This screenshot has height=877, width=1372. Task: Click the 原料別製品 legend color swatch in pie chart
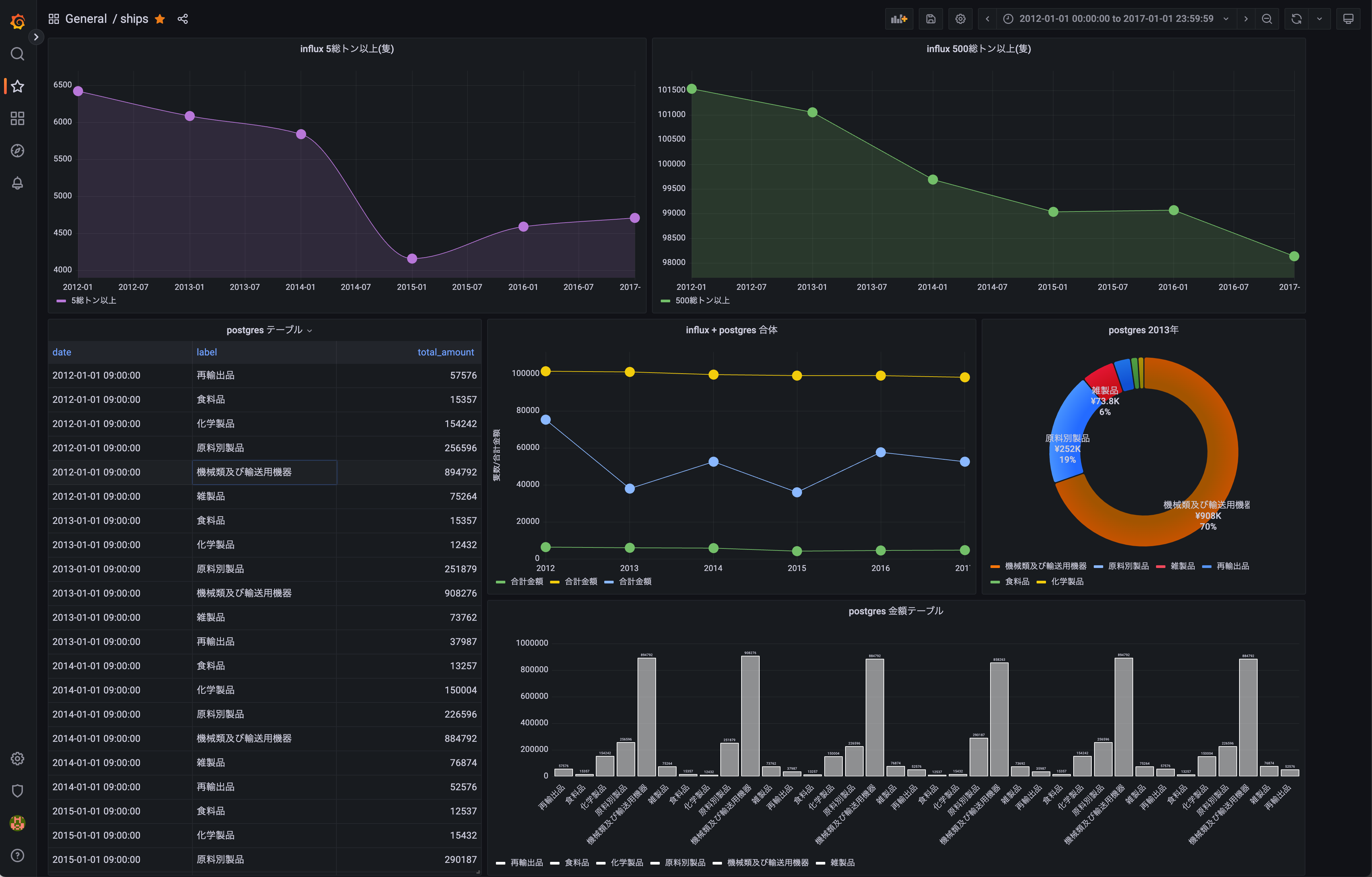[x=1098, y=567]
